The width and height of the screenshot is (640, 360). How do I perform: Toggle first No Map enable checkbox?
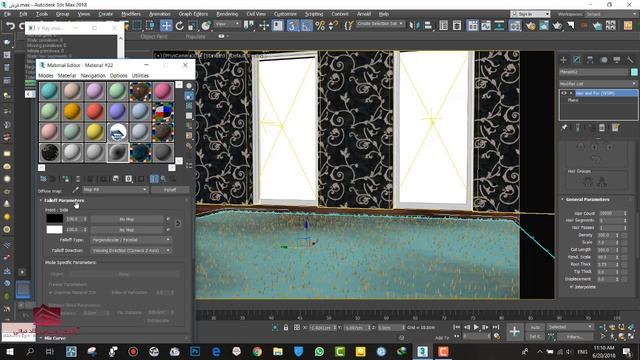click(x=168, y=219)
